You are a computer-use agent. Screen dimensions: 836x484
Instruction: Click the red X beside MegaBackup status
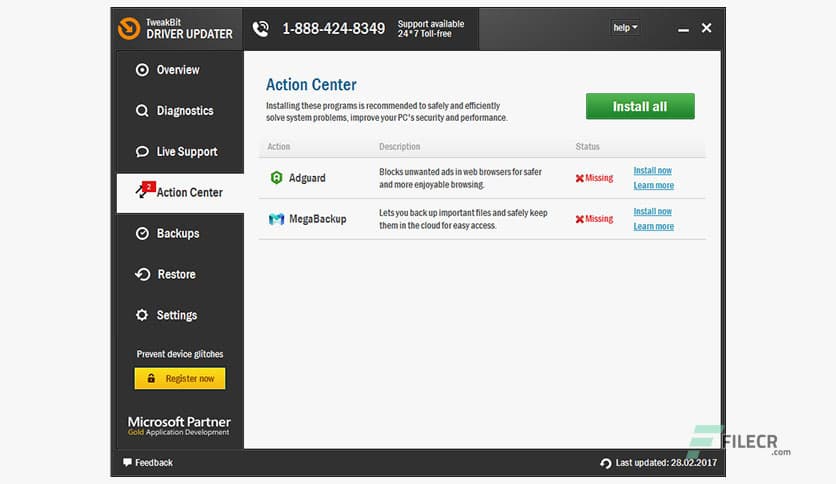tap(580, 219)
